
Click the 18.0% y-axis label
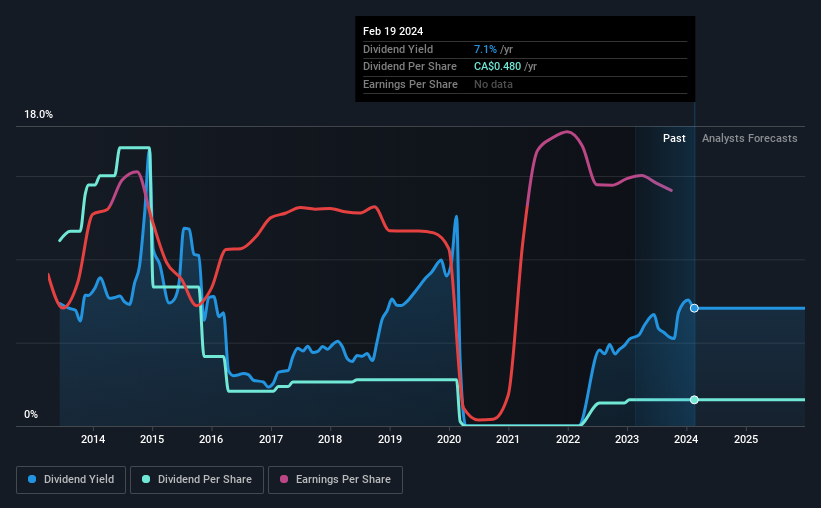coord(38,114)
